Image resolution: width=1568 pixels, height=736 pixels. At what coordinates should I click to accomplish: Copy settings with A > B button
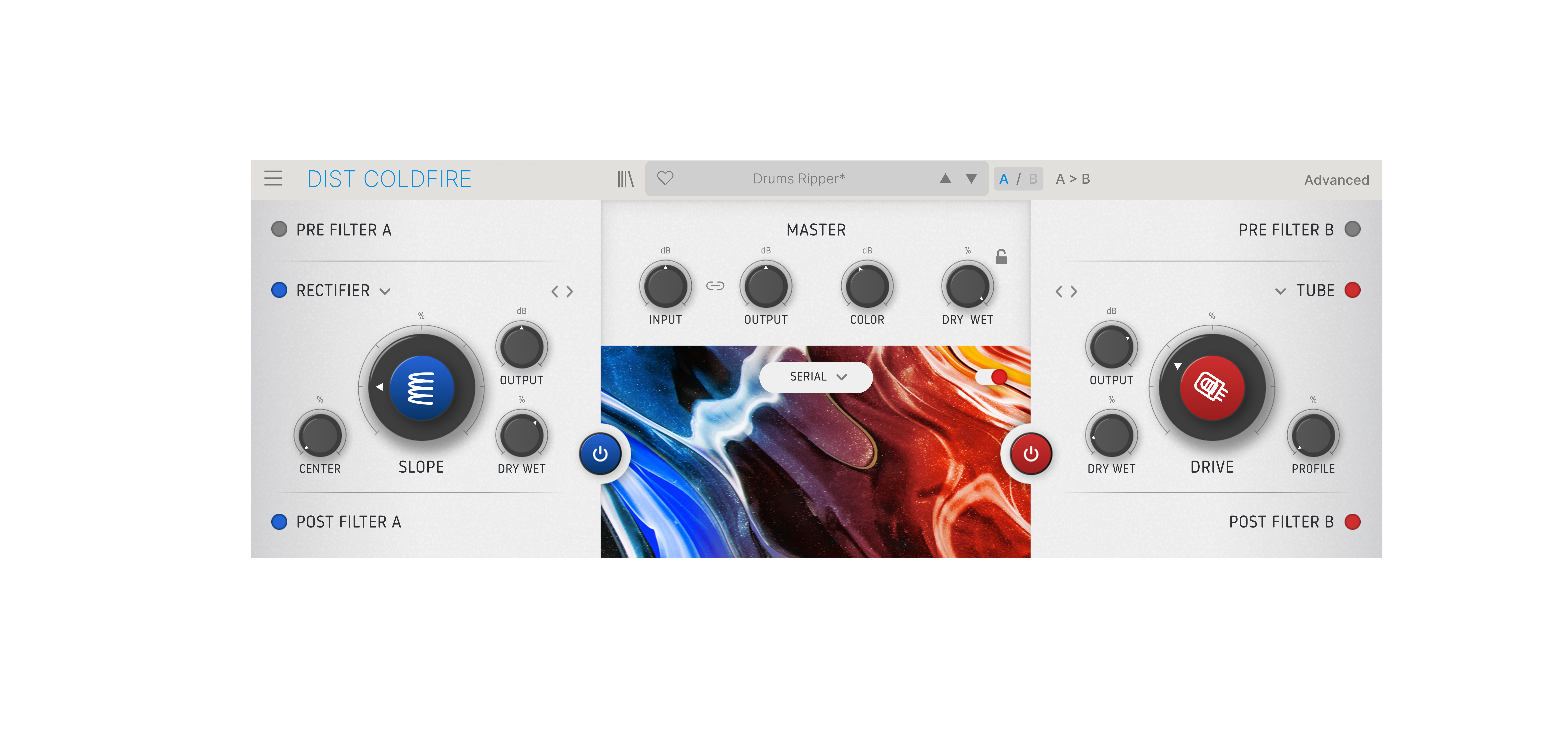[x=1073, y=179]
